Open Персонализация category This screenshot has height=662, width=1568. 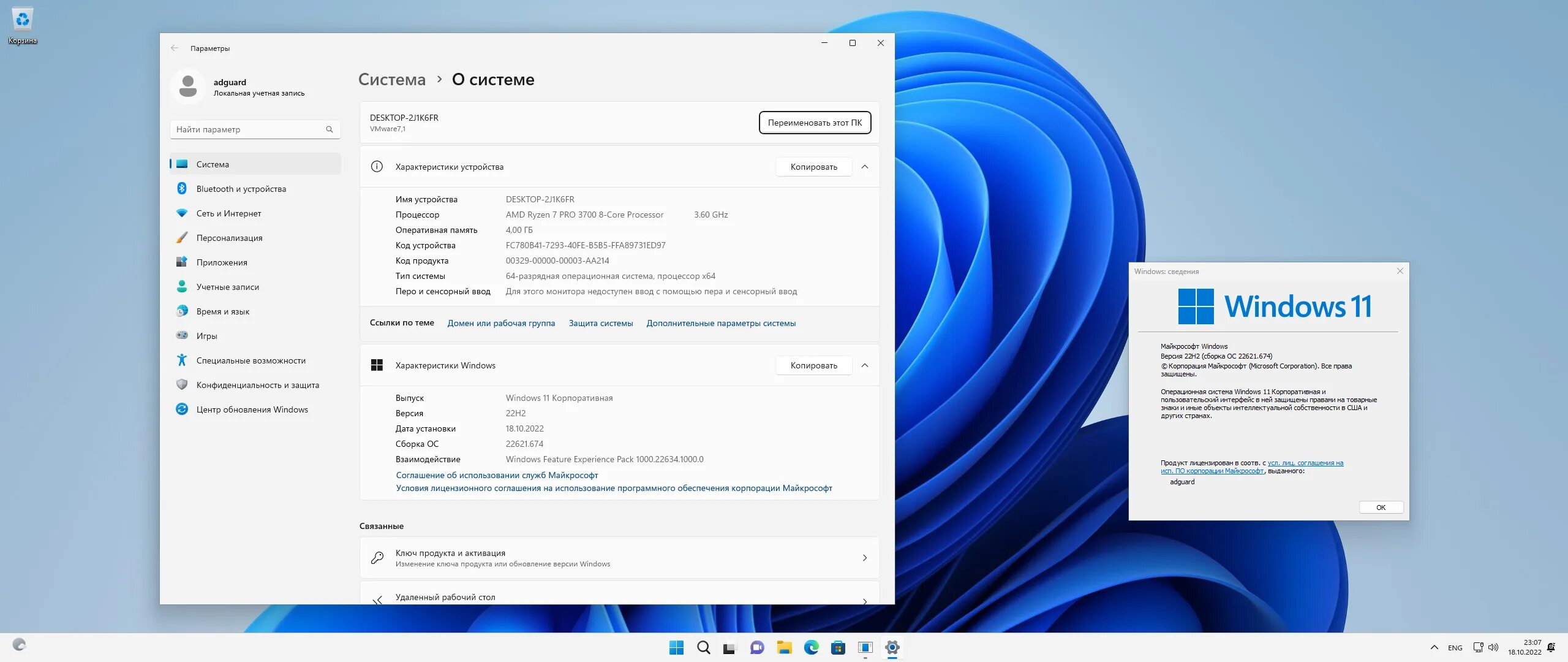pos(229,238)
